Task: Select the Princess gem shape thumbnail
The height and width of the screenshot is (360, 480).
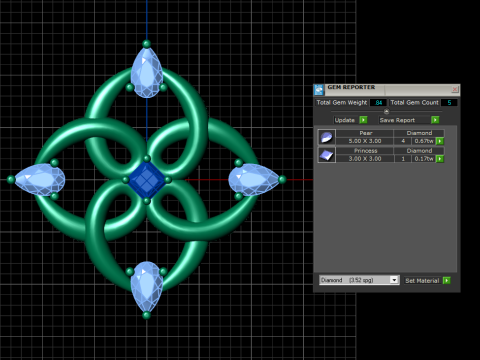Action: coord(326,155)
